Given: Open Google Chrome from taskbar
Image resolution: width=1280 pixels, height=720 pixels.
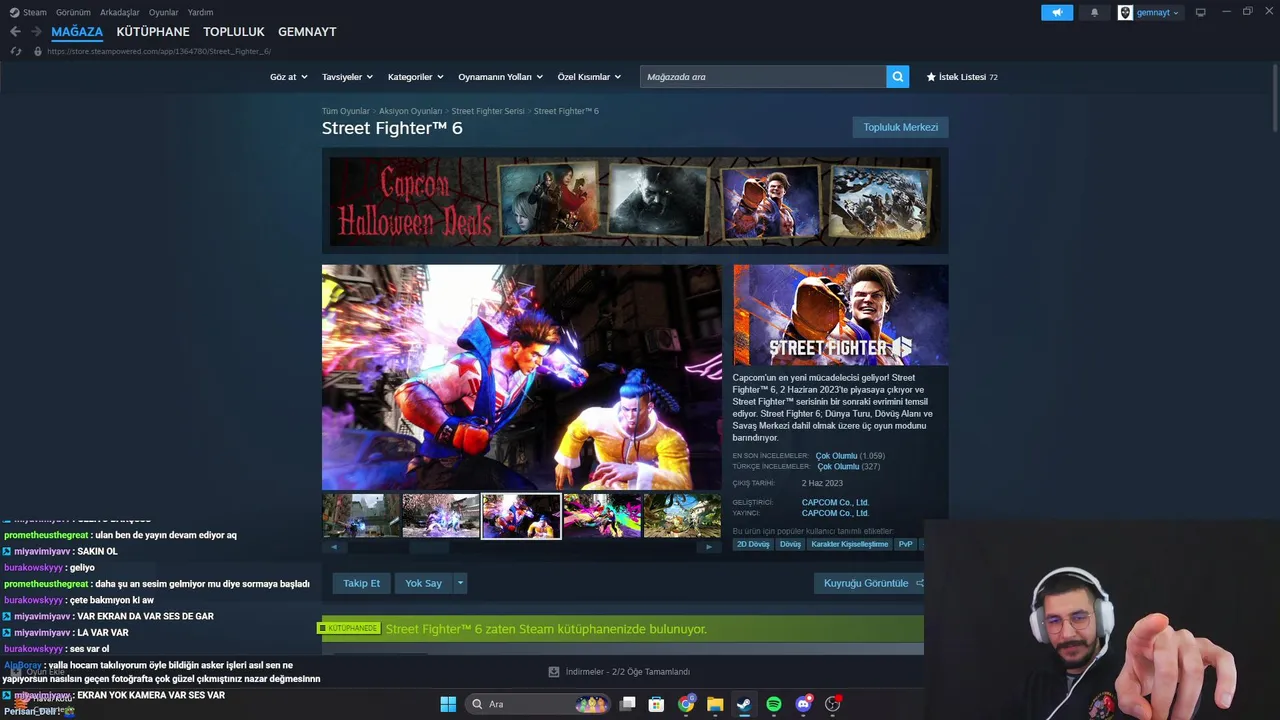Looking at the screenshot, I should [686, 704].
